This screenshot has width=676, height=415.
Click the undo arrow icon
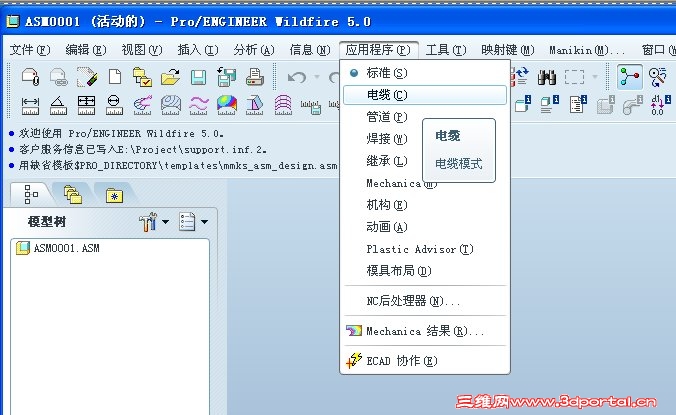click(x=297, y=78)
